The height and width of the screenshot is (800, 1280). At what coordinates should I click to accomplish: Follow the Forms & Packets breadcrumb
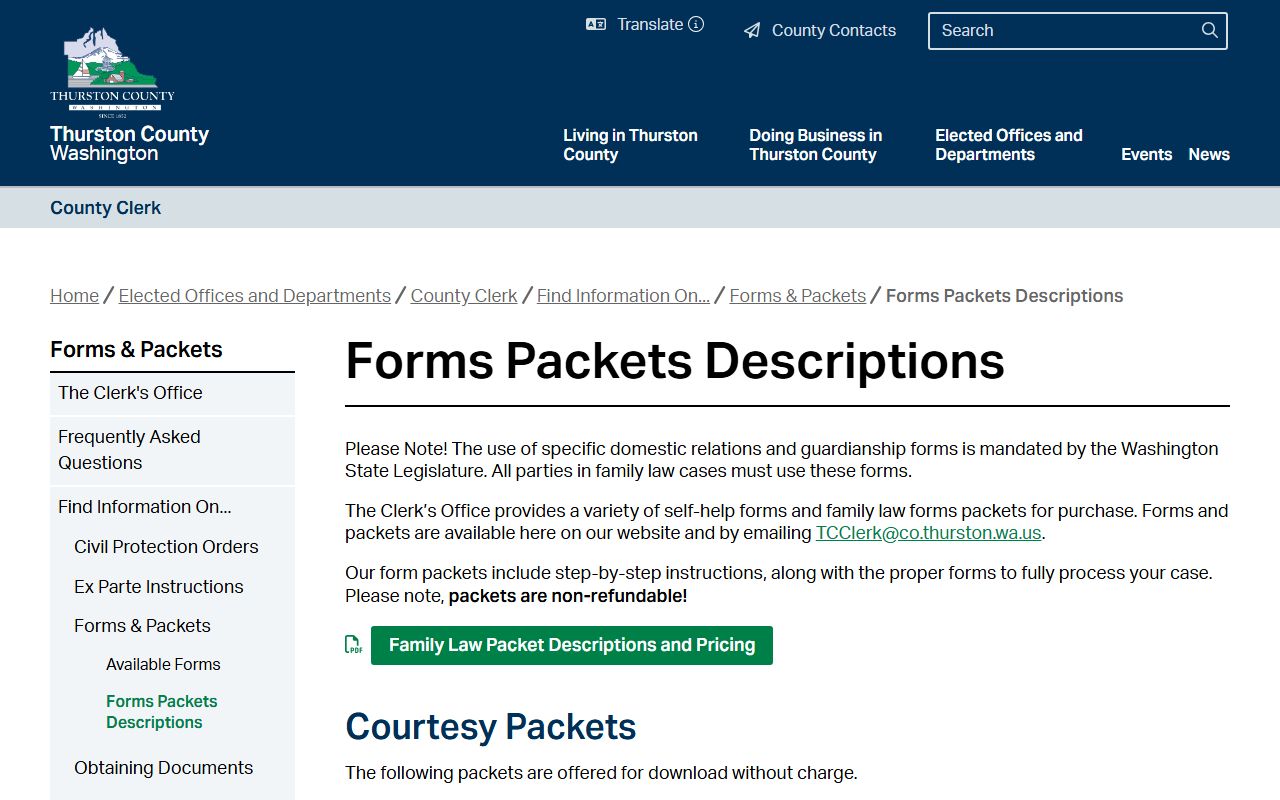(x=797, y=296)
